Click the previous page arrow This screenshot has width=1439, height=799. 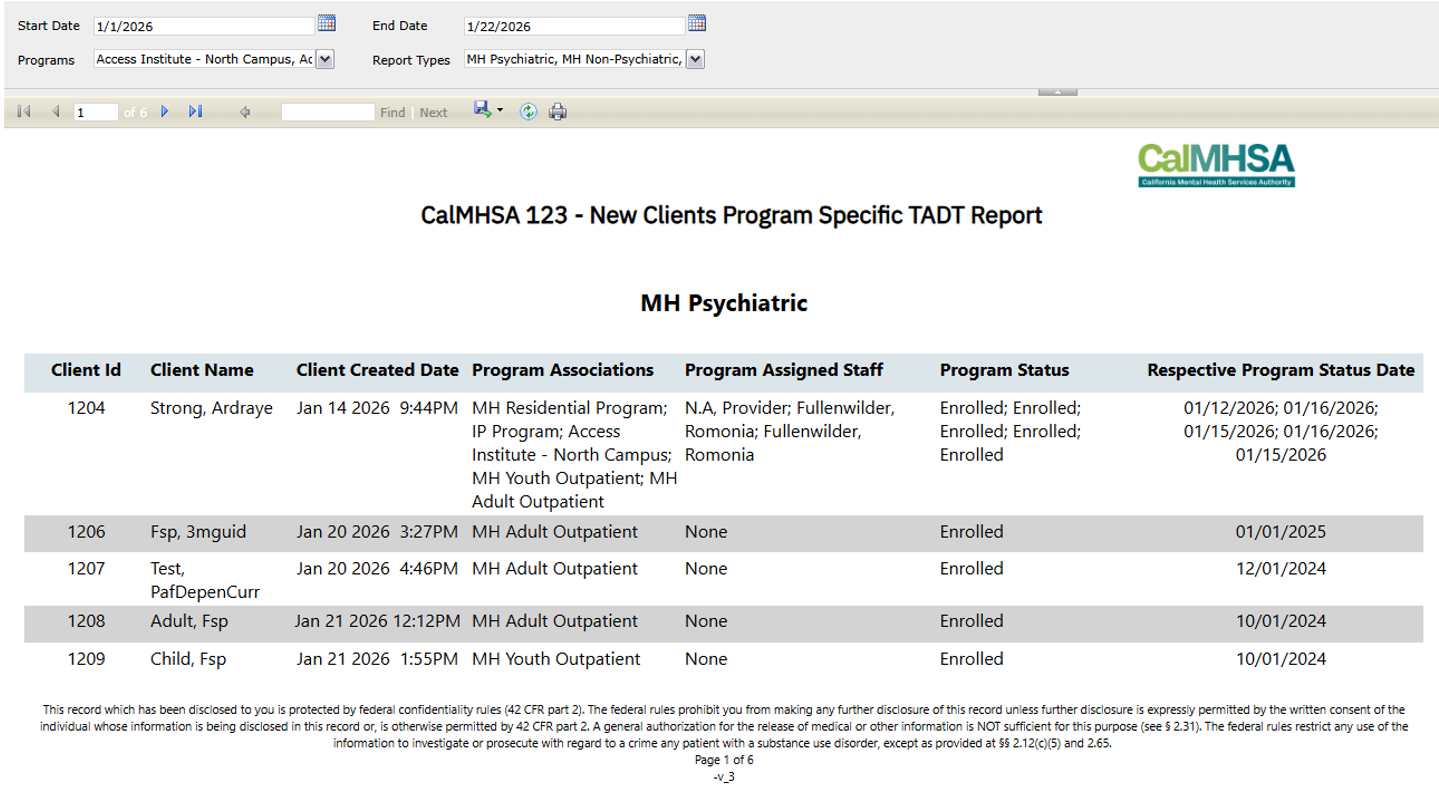click(56, 112)
